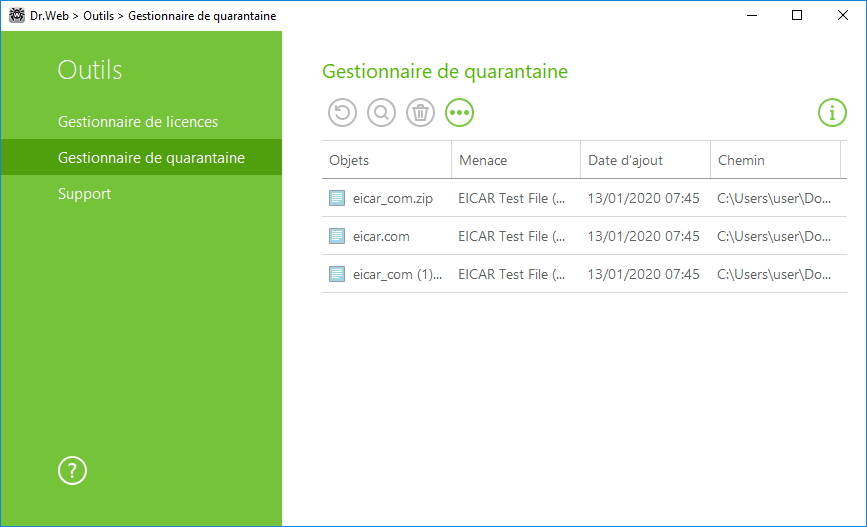Image resolution: width=867 pixels, height=527 pixels.
Task: Open help question mark icon
Action: (72, 471)
